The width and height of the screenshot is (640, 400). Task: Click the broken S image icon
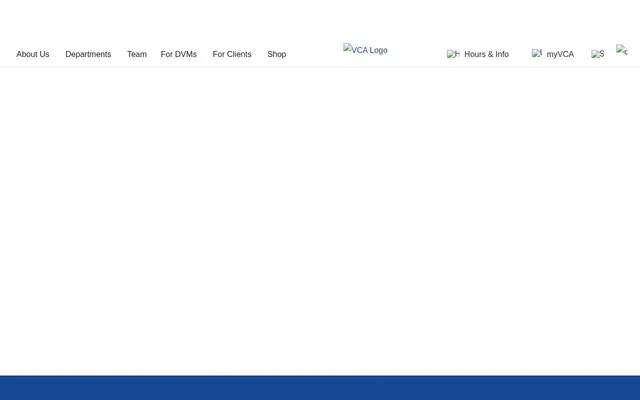(598, 54)
